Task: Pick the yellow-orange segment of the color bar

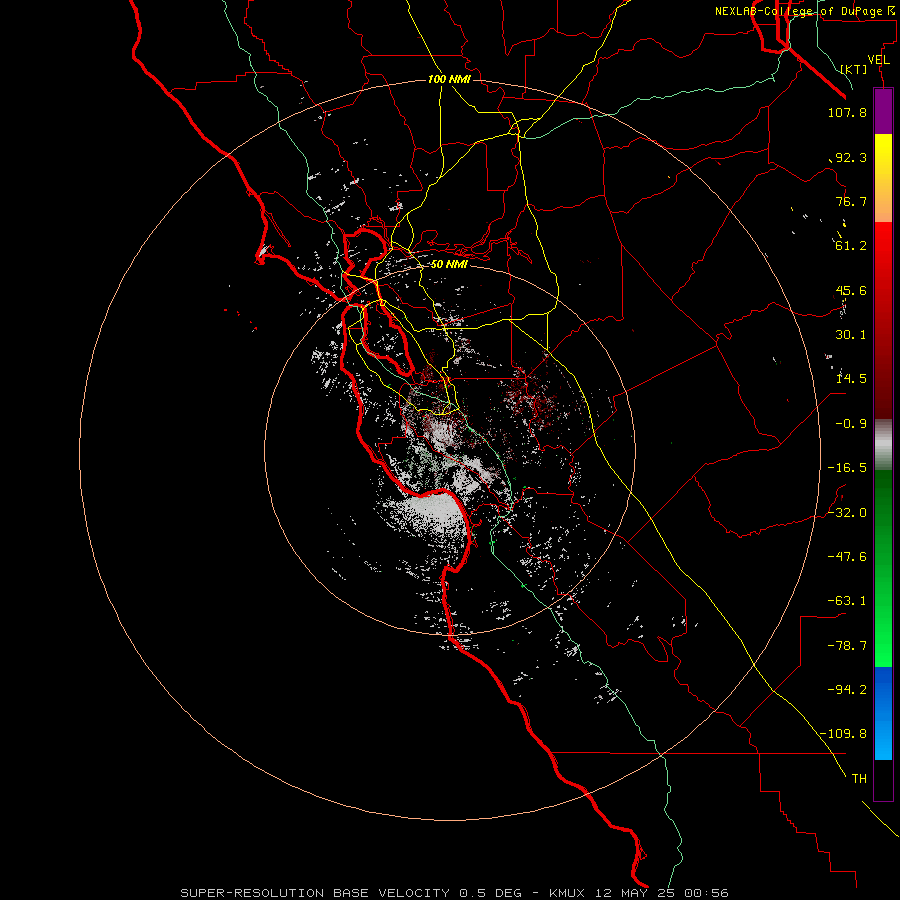Action: [x=883, y=178]
